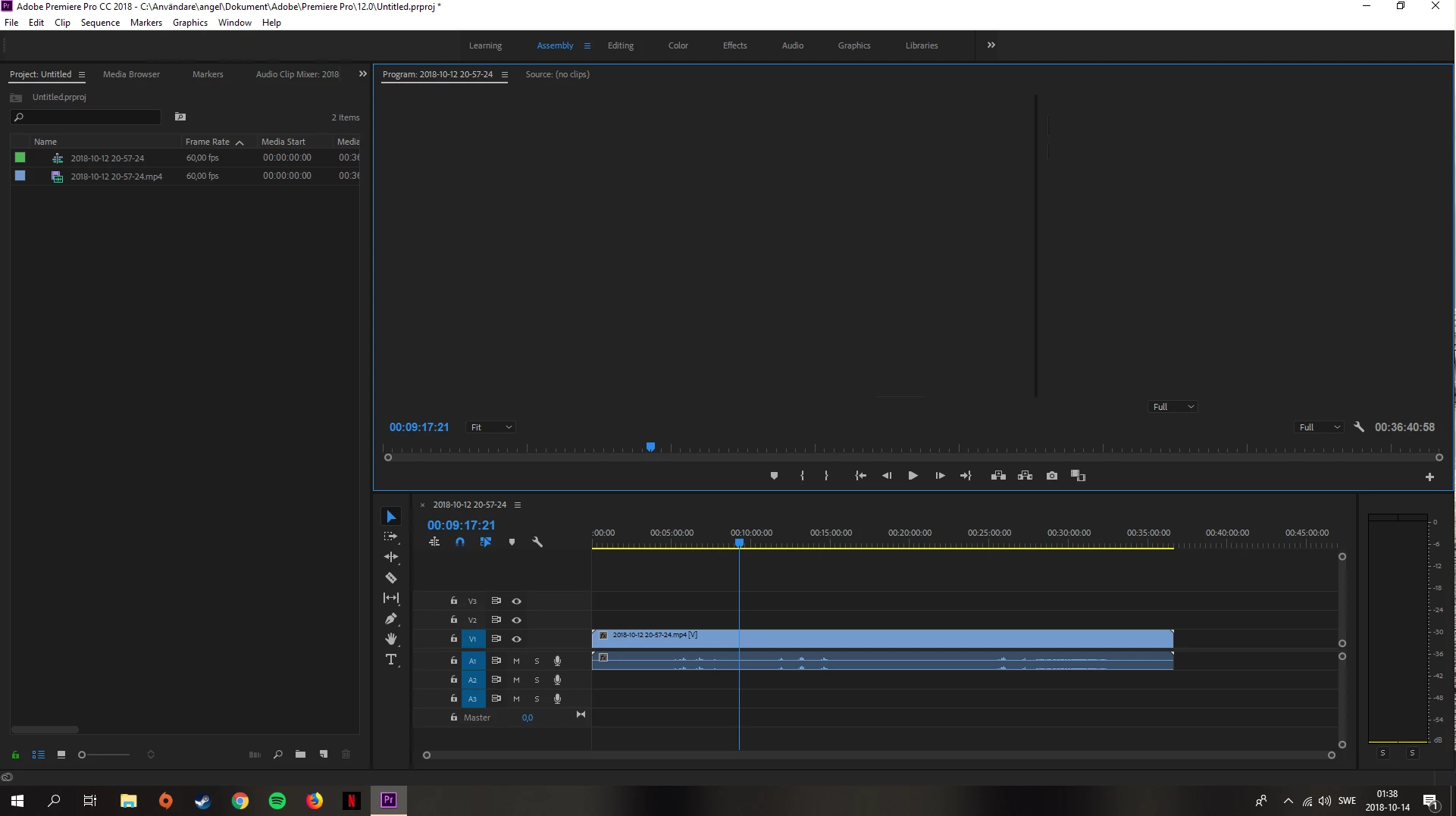Toggle Snap magnet in the timeline

pos(459,542)
